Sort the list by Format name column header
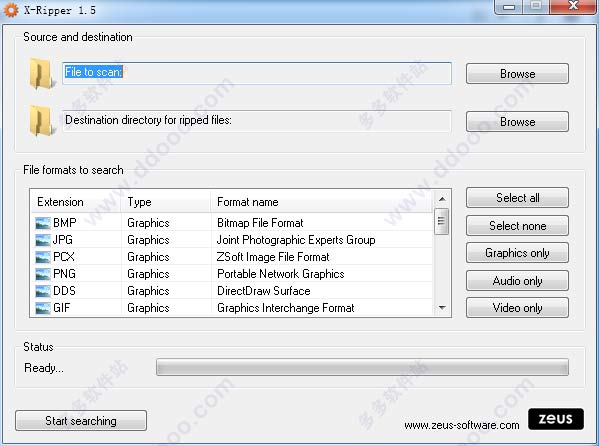The width and height of the screenshot is (599, 446). (x=322, y=201)
